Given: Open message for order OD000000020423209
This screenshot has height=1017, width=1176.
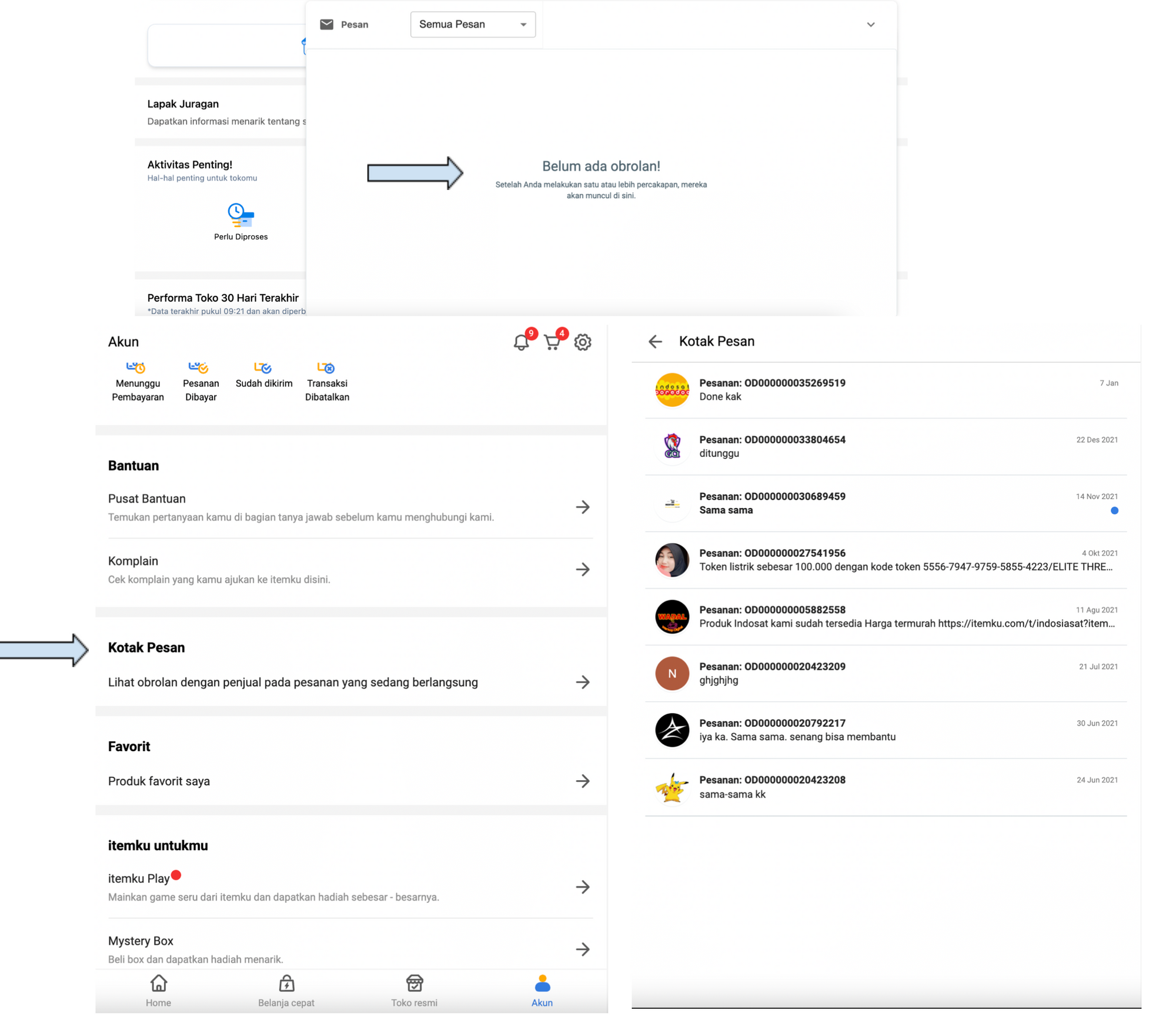Looking at the screenshot, I should pyautogui.click(x=886, y=674).
